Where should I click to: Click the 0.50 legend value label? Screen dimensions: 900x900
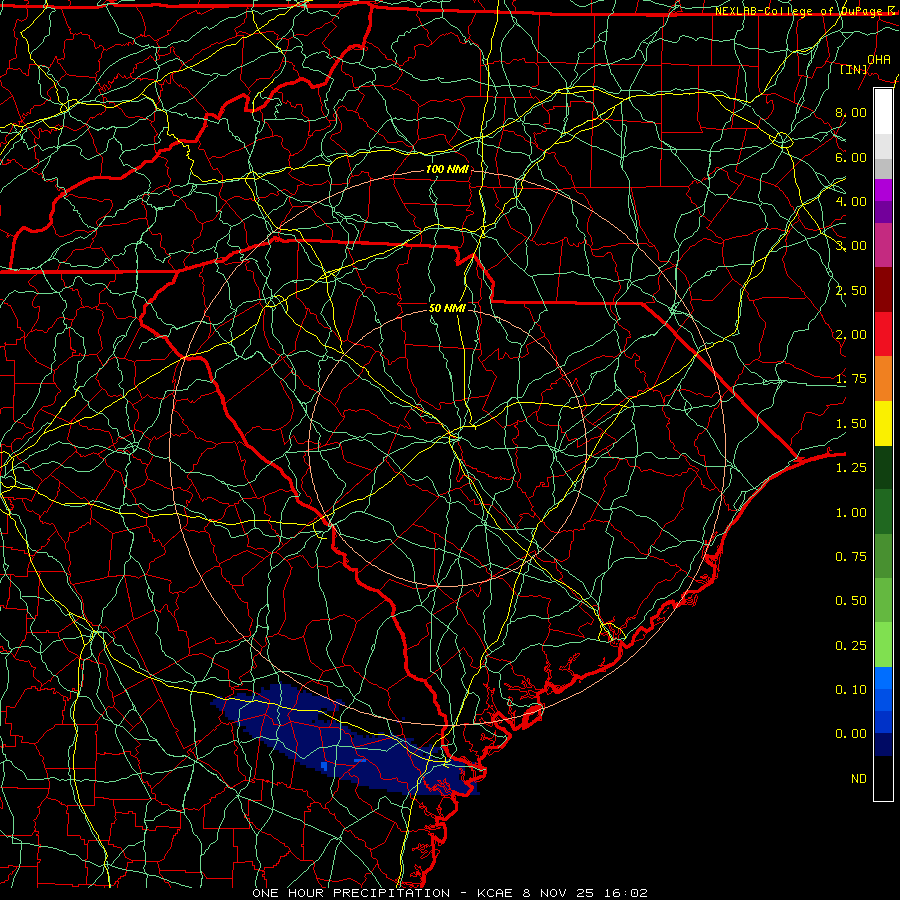(x=851, y=601)
